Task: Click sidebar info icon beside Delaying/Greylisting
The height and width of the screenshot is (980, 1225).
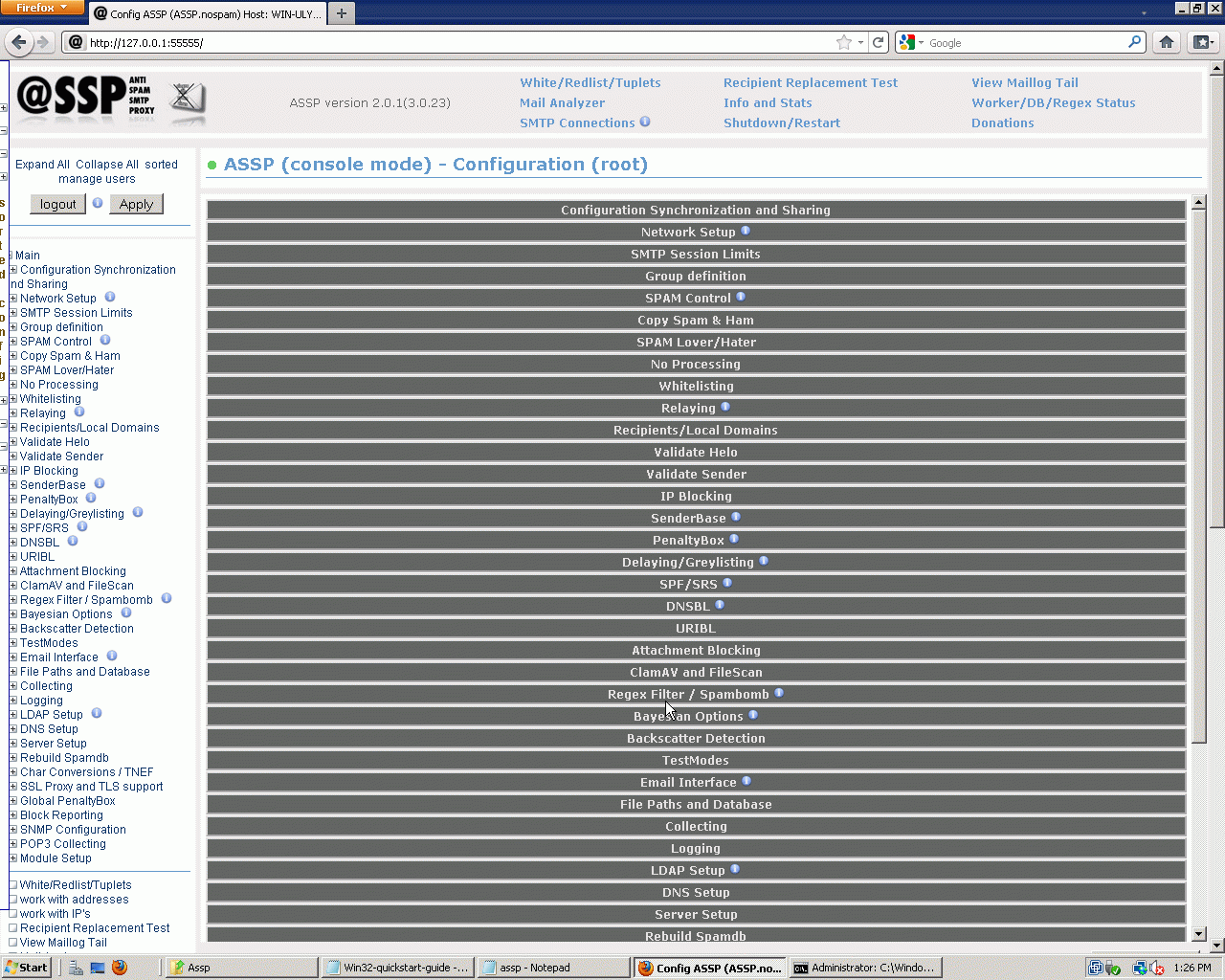Action: pyautogui.click(x=138, y=512)
